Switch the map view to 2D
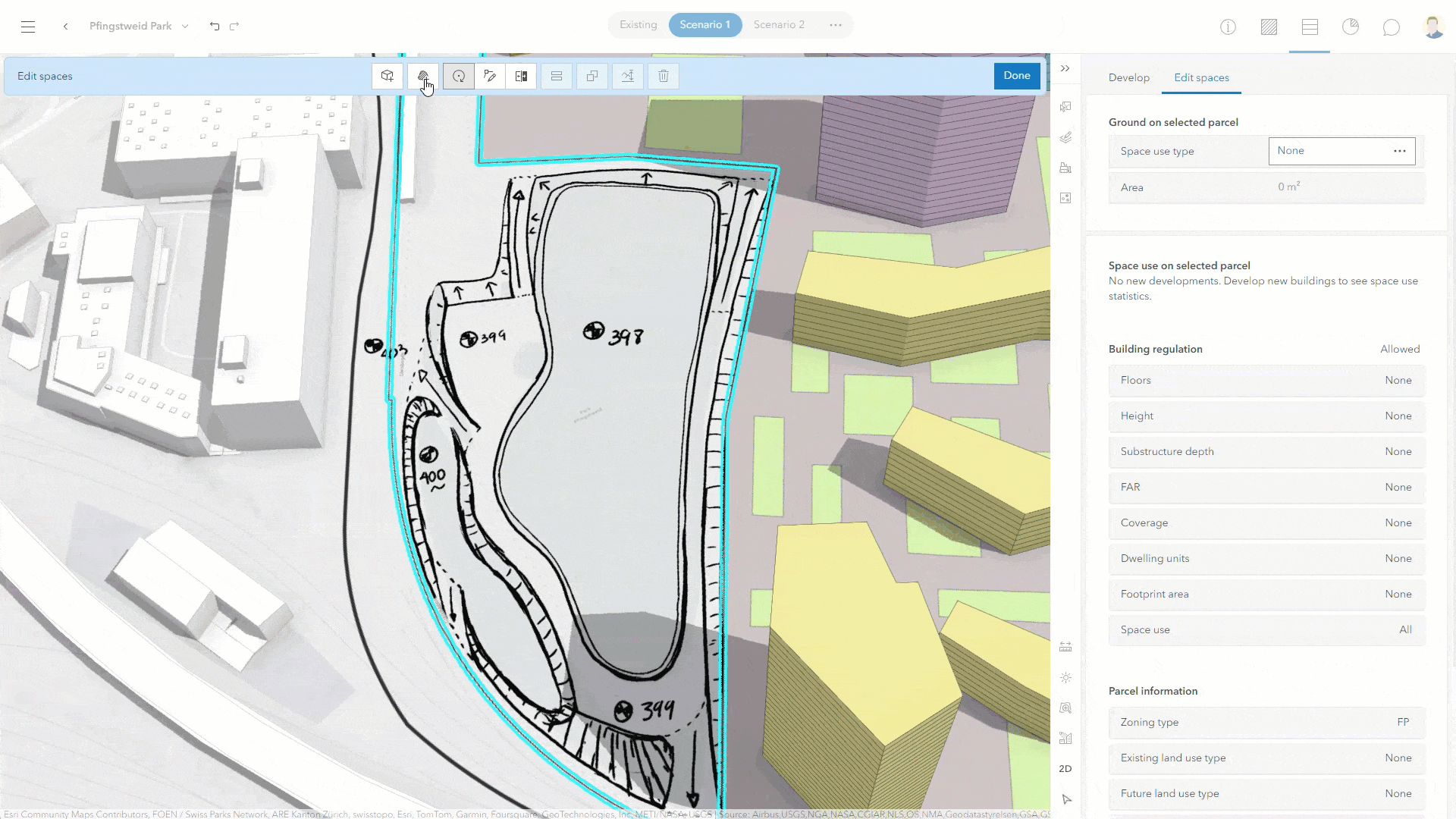Image resolution: width=1456 pixels, height=819 pixels. pyautogui.click(x=1065, y=768)
